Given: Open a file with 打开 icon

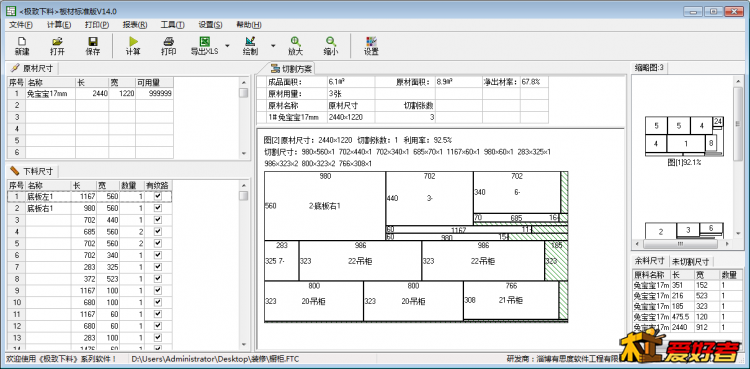Looking at the screenshot, I should click(57, 46).
